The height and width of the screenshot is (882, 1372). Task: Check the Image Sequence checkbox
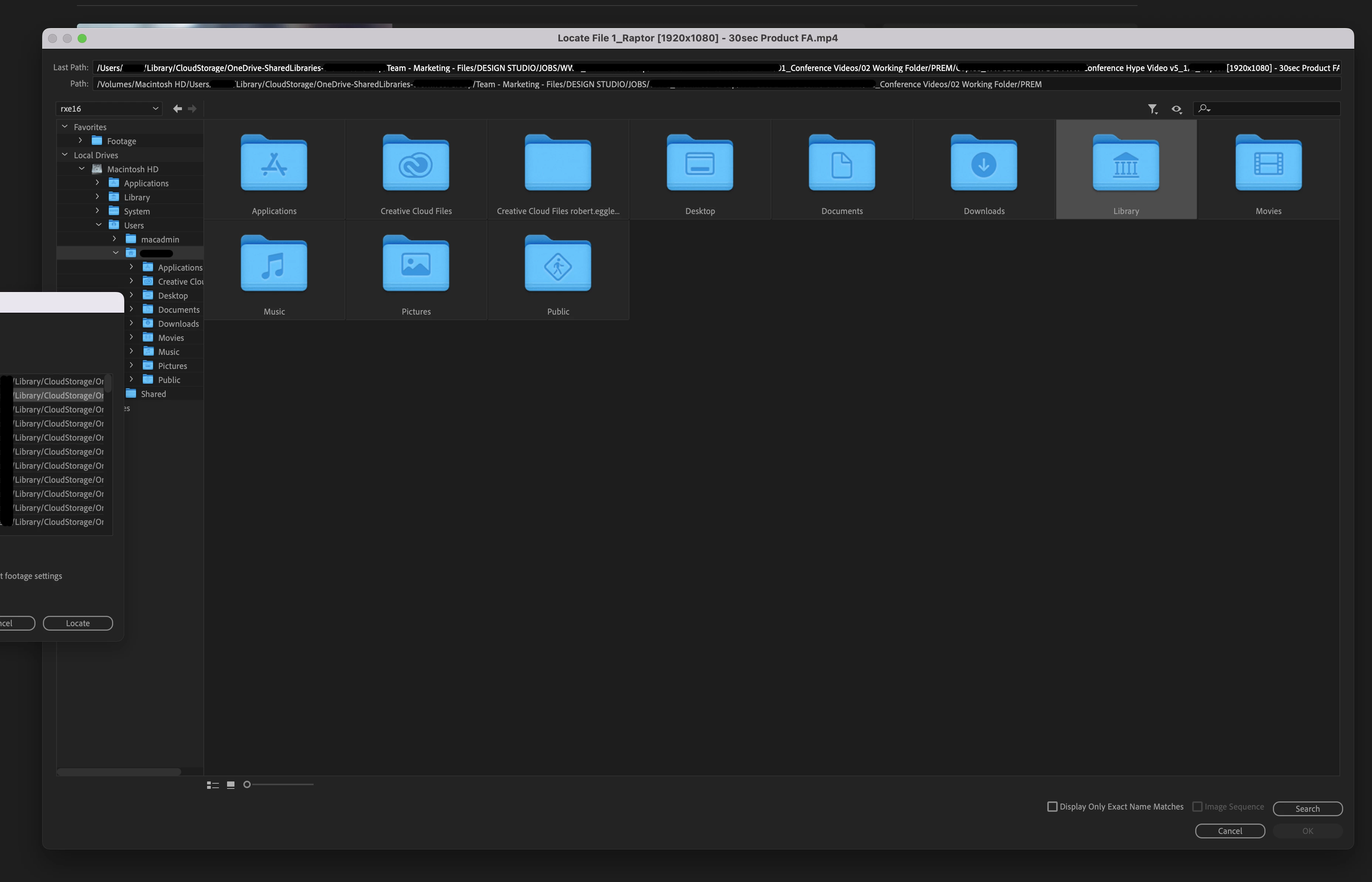pos(1197,807)
